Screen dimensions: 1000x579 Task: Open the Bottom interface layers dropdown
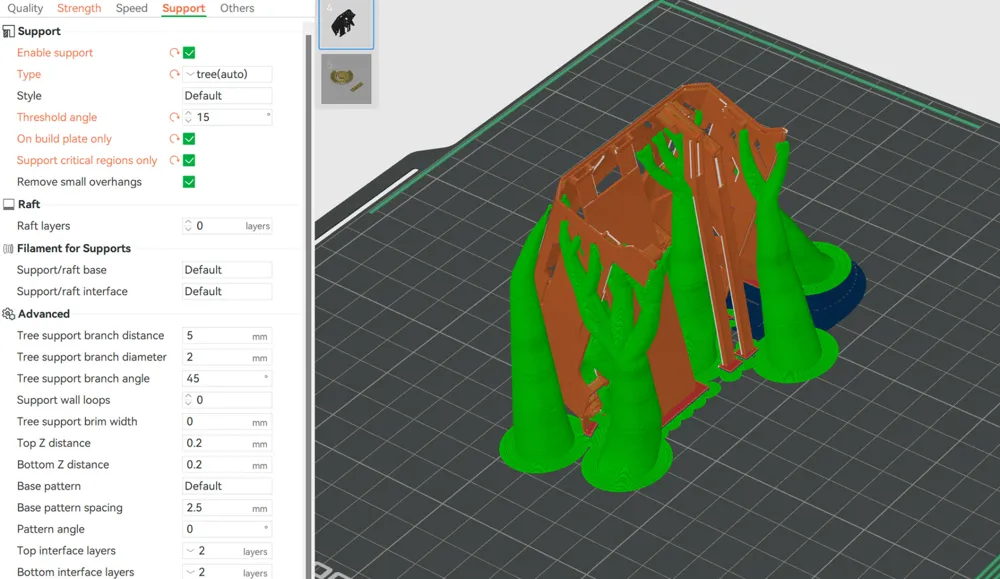coord(227,573)
